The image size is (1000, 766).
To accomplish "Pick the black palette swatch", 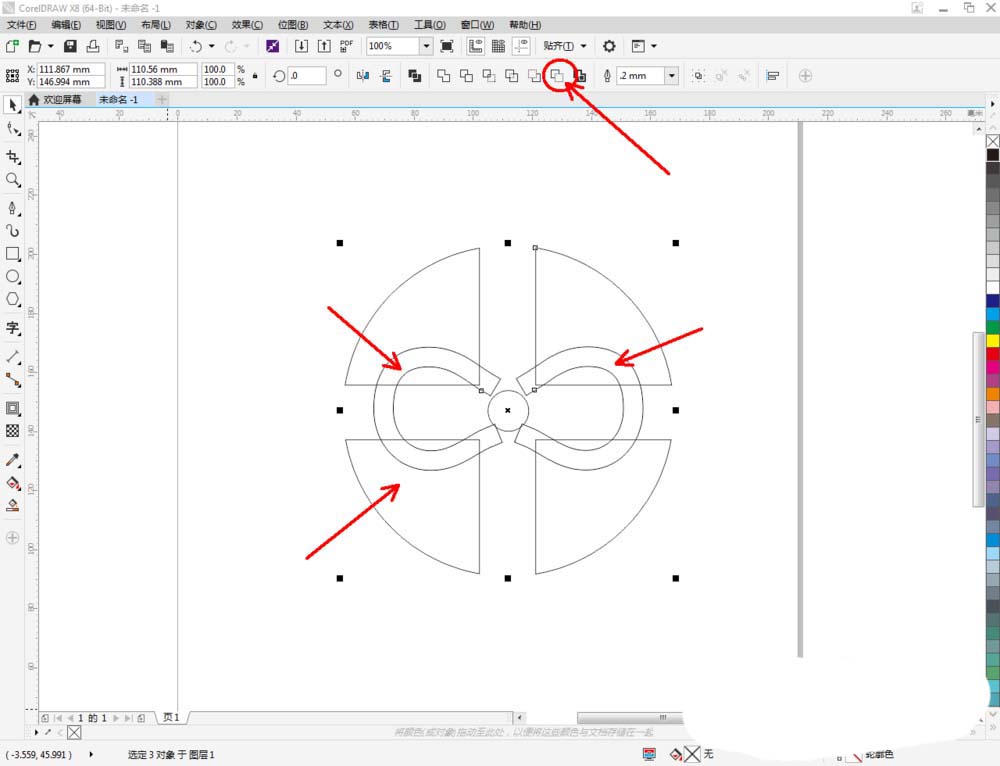I will (993, 155).
